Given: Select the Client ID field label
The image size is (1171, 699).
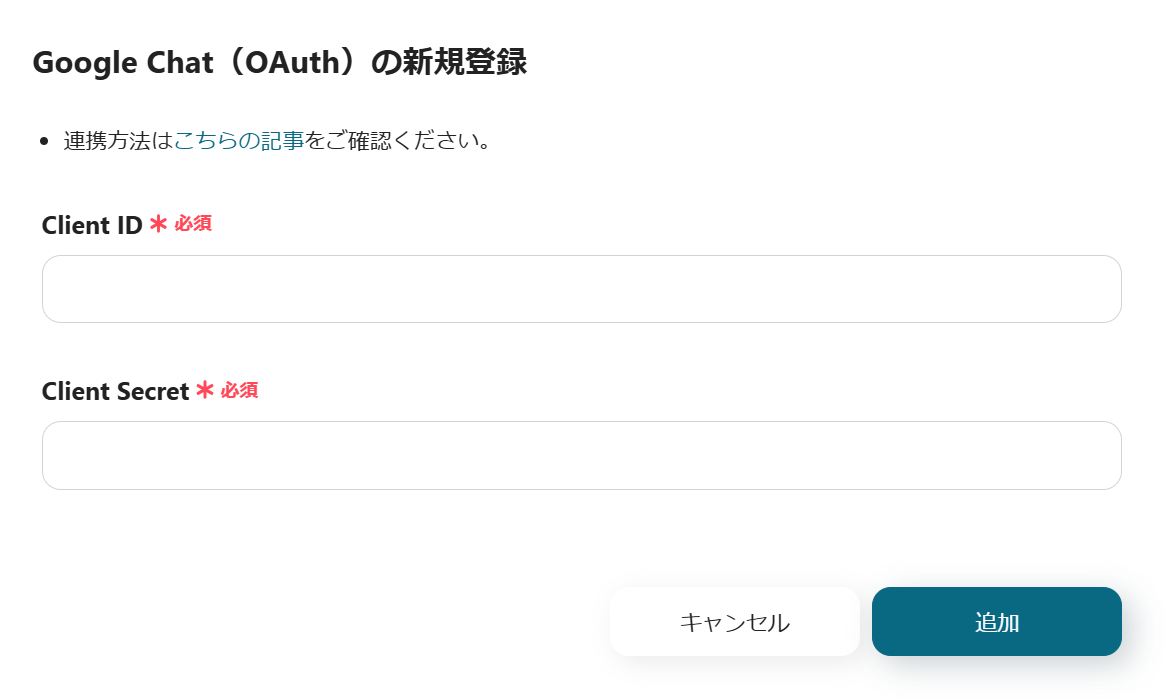Looking at the screenshot, I should click(x=92, y=226).
